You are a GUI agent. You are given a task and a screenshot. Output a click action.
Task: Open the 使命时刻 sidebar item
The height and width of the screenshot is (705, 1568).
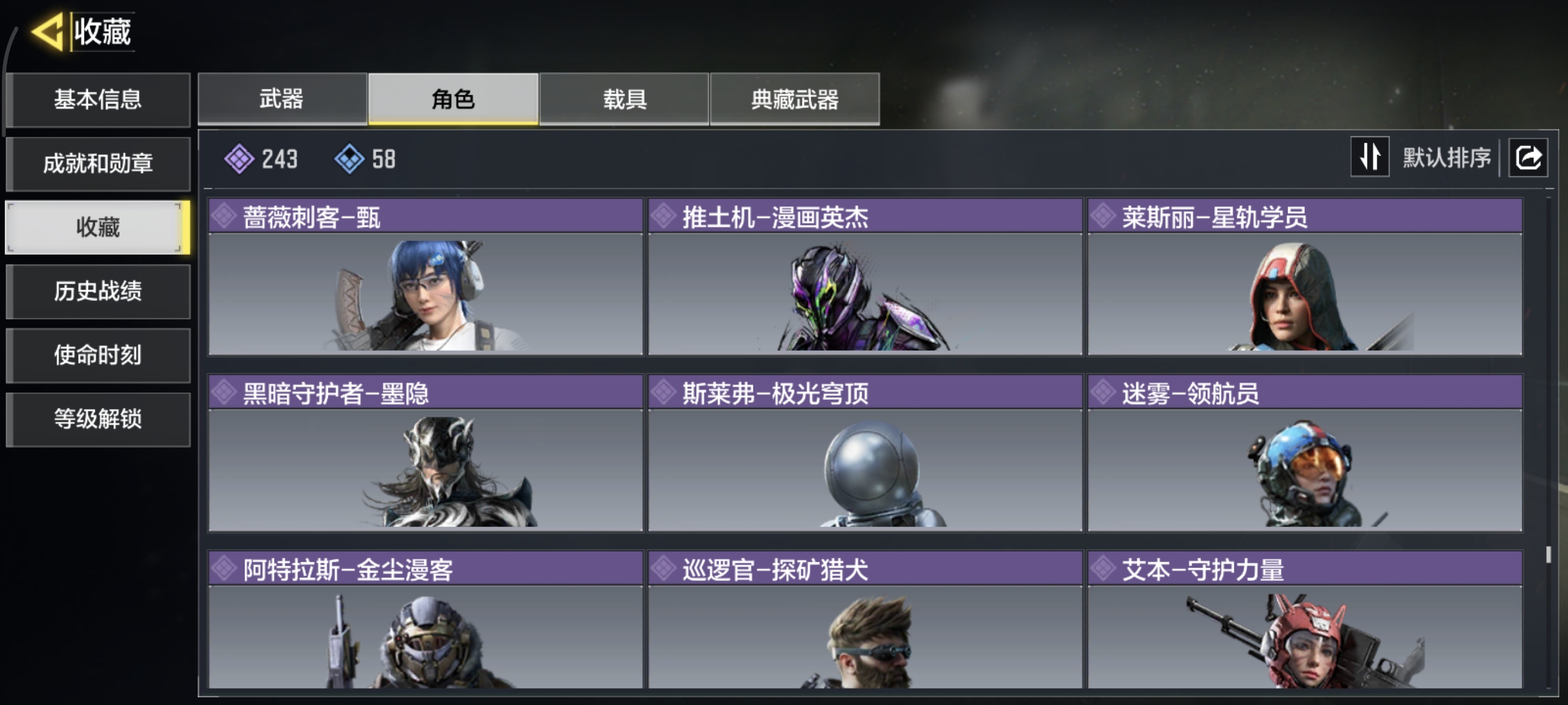(x=98, y=355)
